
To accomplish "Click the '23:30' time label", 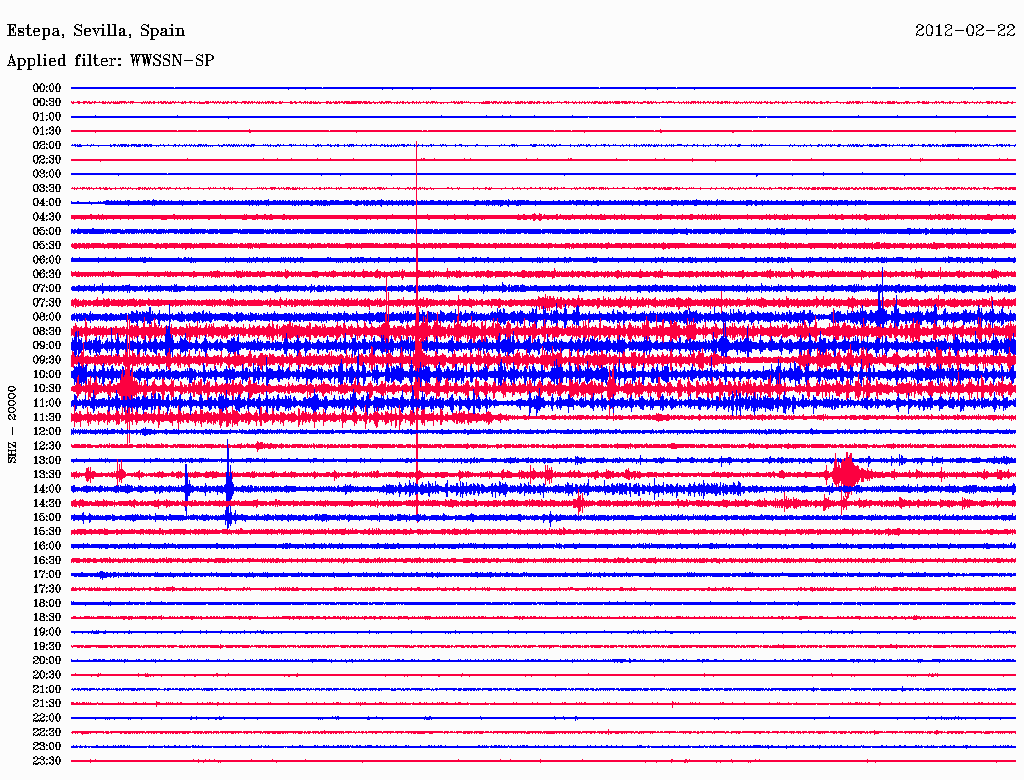I will click(46, 760).
